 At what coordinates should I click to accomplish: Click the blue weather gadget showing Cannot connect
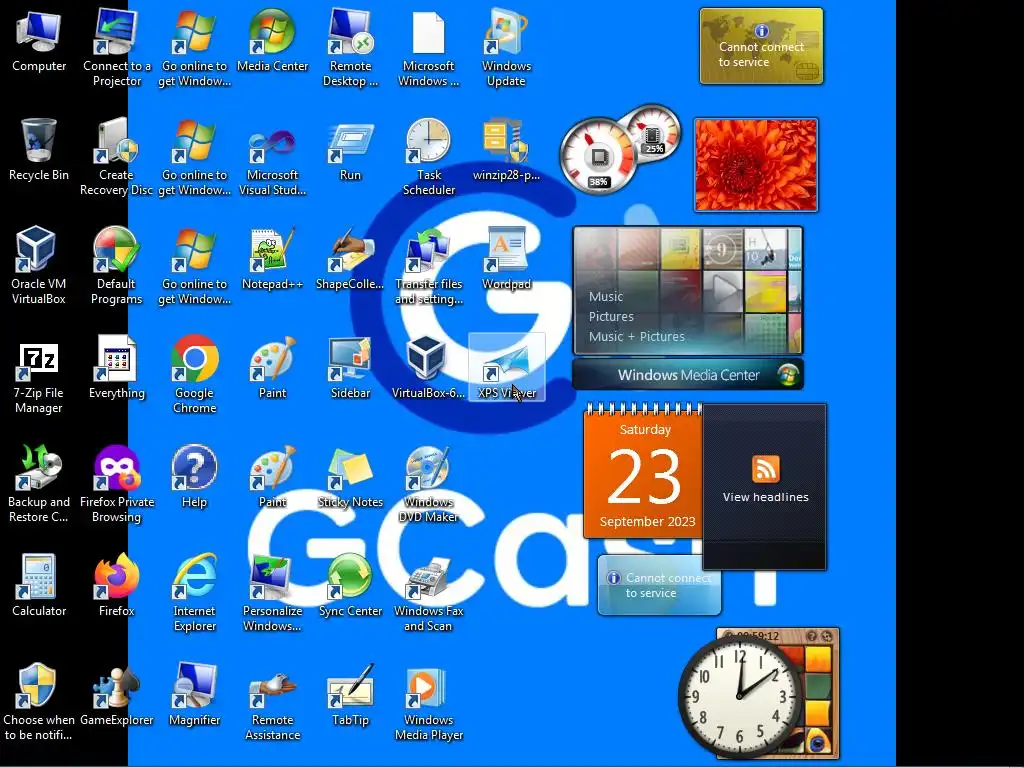coord(659,585)
